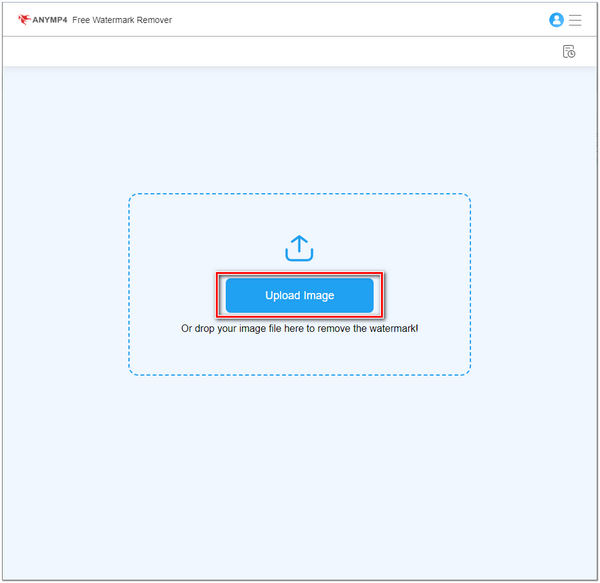Expand the three-line menu at top right
600x583 pixels.
point(576,20)
